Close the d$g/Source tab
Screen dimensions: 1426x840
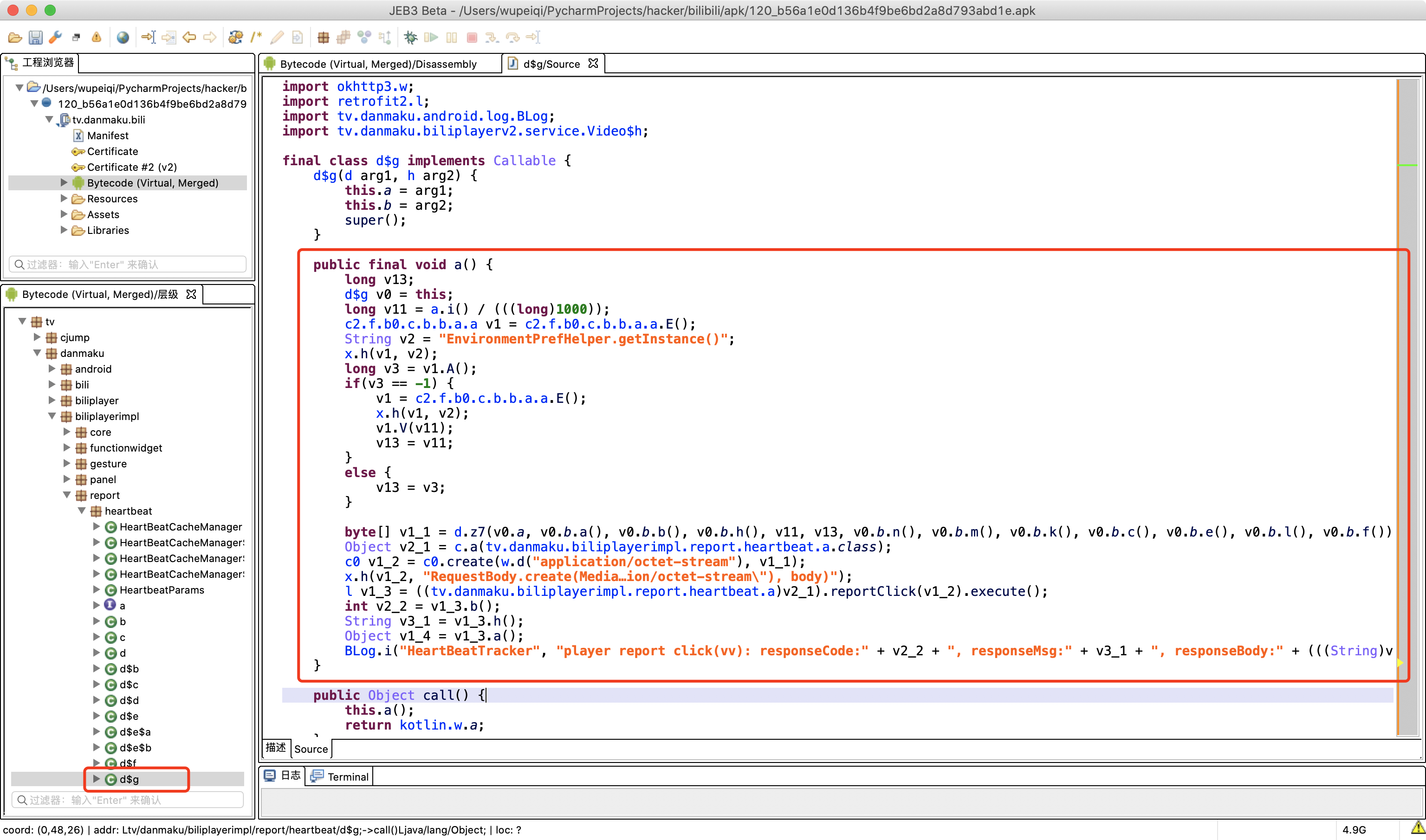coord(593,64)
